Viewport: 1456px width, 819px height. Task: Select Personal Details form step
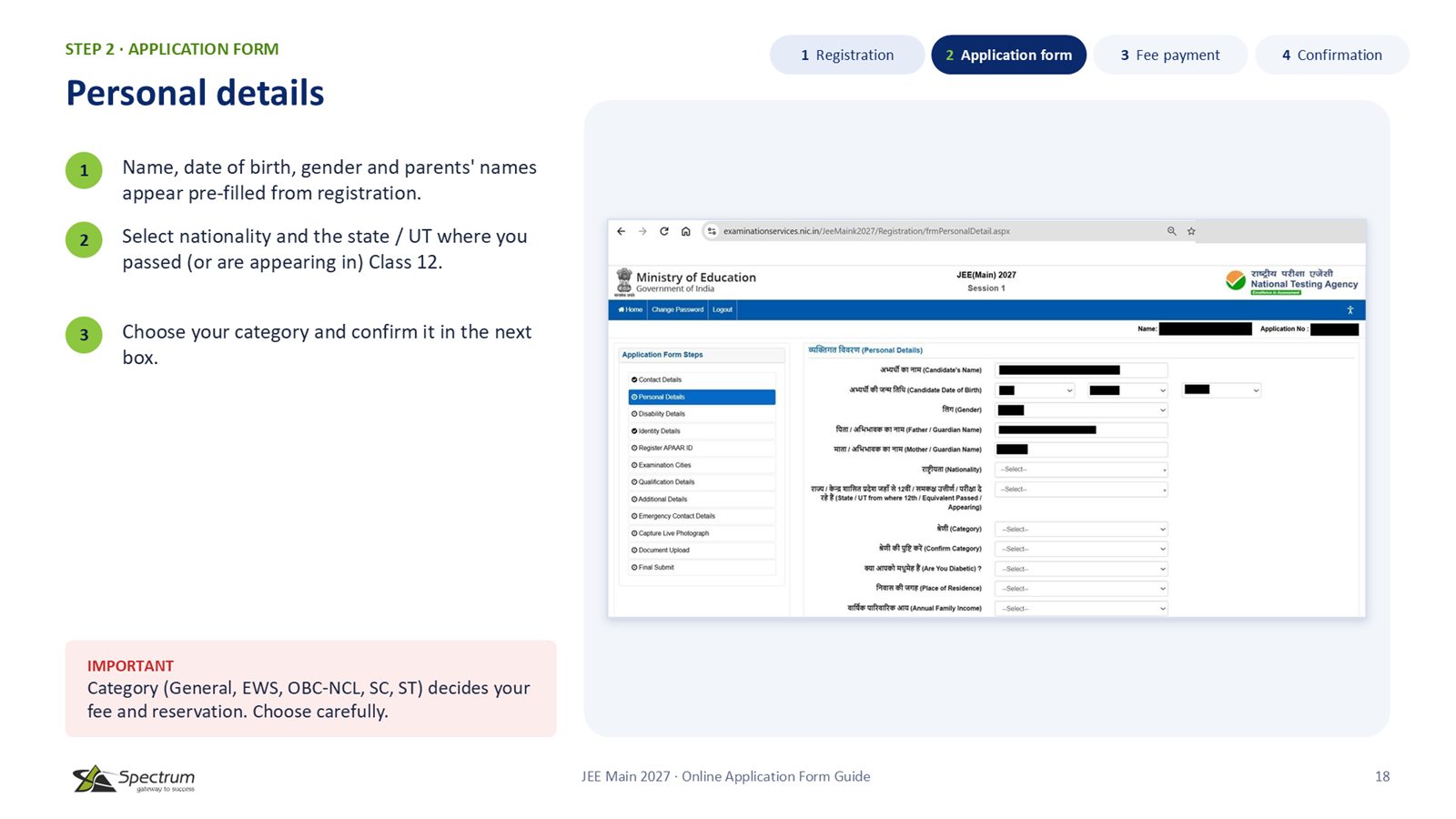[x=702, y=397]
